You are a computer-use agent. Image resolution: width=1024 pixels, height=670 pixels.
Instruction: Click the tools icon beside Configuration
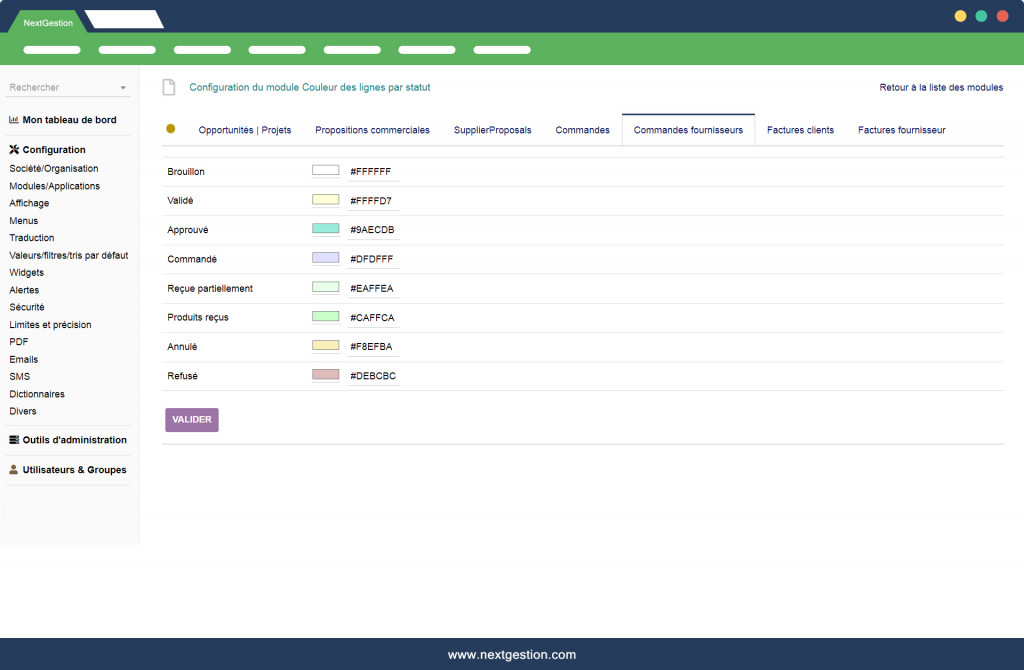[x=14, y=150]
